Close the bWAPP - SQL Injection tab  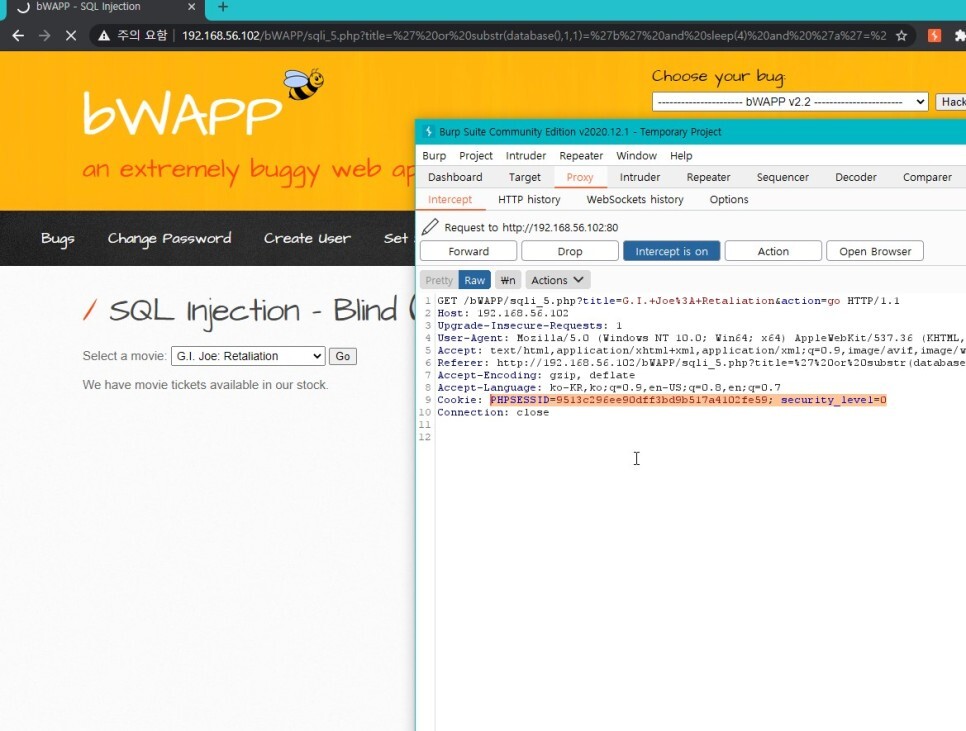tap(192, 7)
